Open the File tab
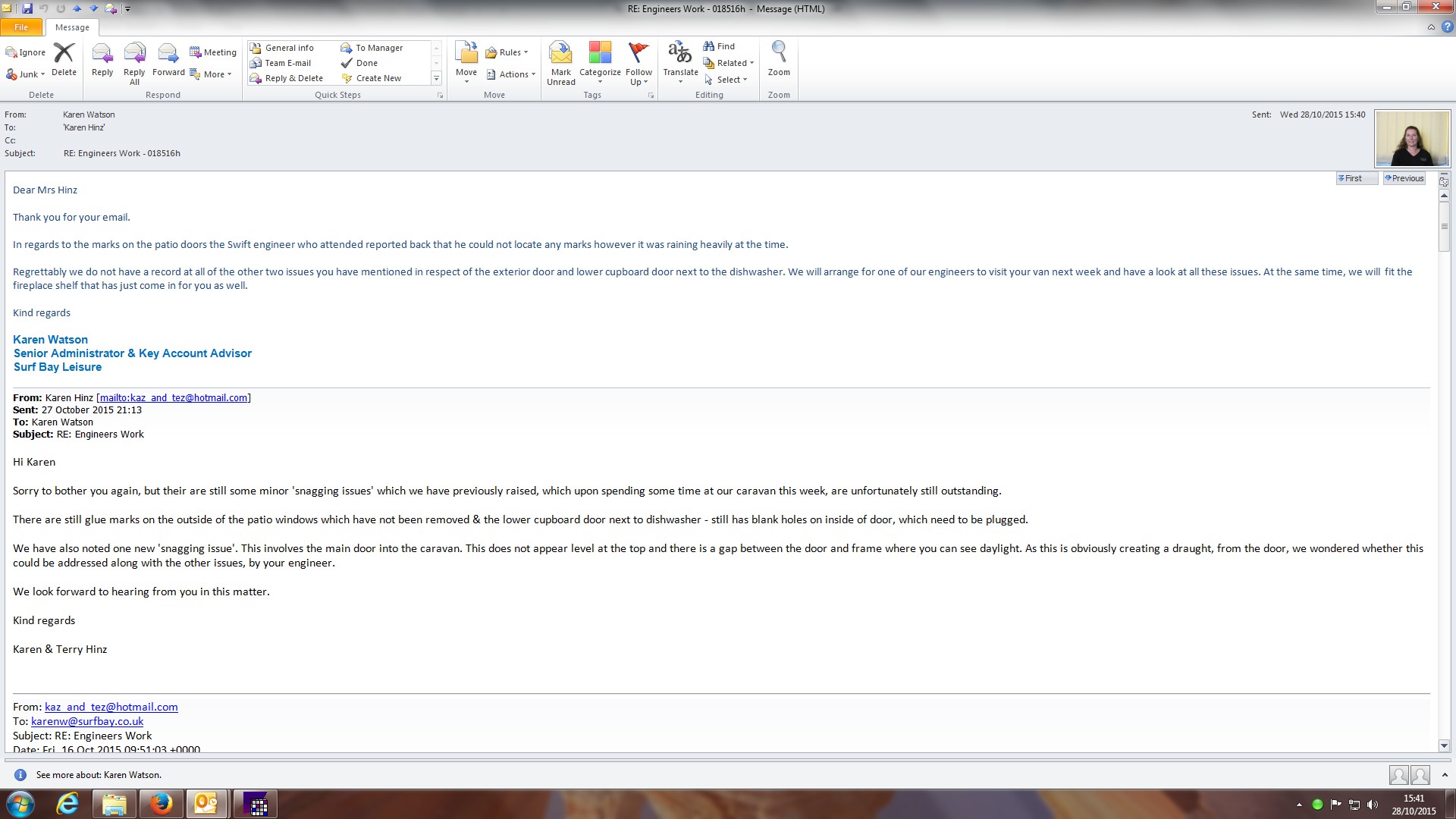1456x819 pixels. 21,27
